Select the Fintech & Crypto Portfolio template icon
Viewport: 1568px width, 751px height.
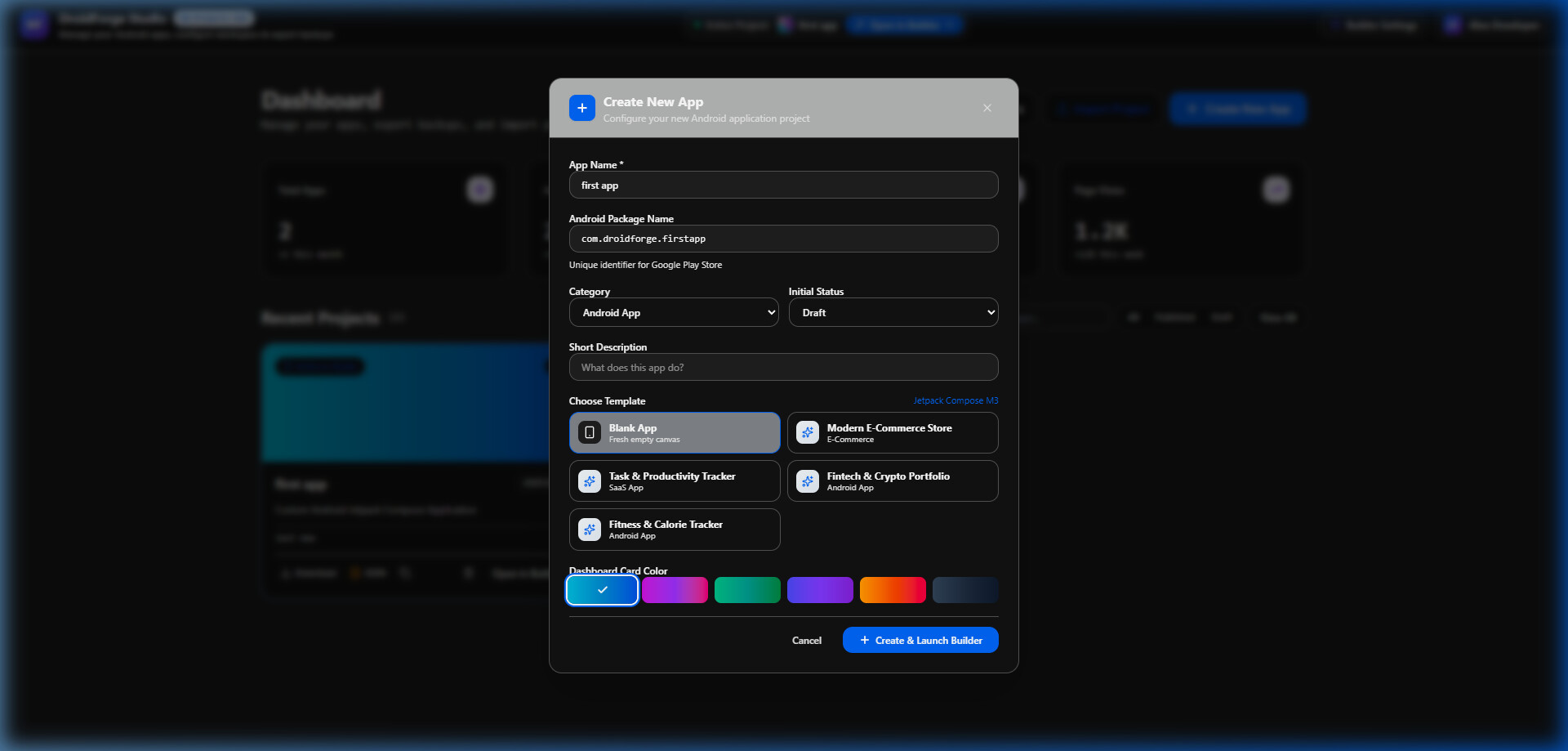pyautogui.click(x=808, y=481)
